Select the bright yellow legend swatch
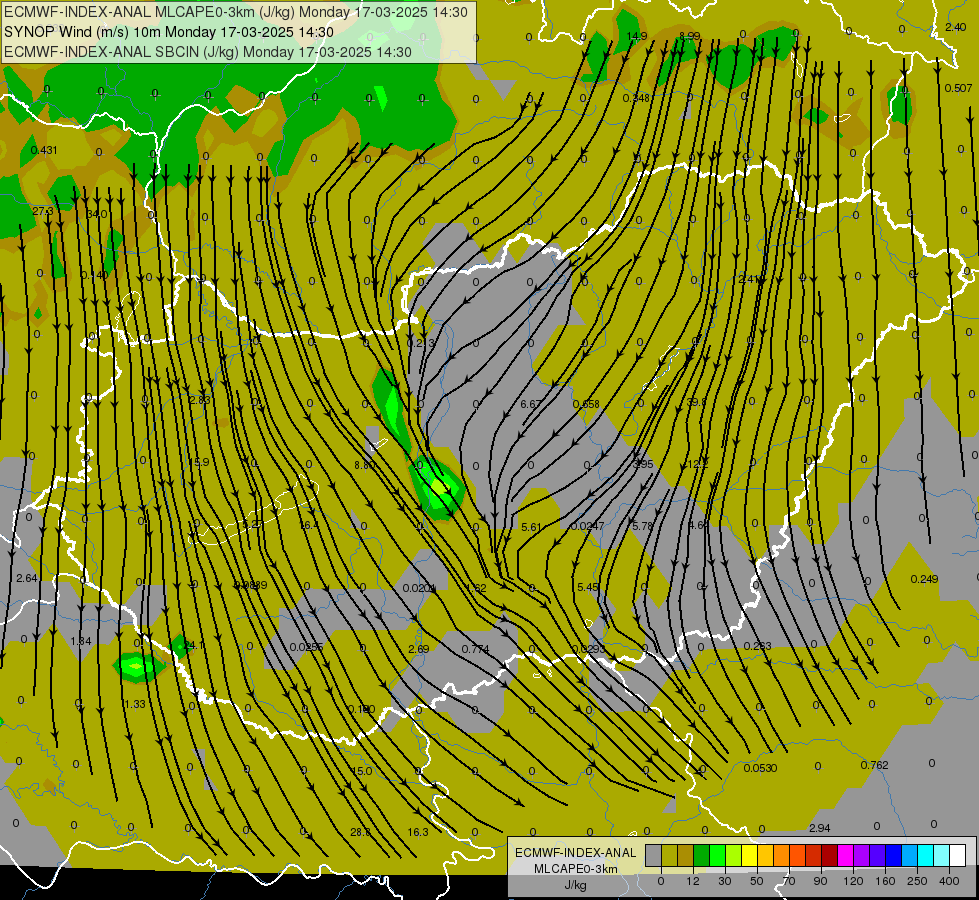 pos(749,856)
